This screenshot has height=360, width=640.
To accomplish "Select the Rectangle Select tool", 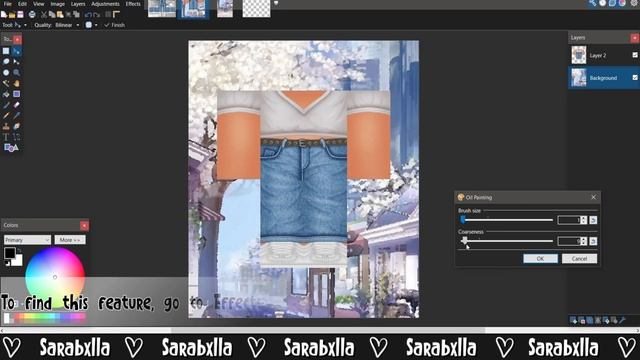I will pyautogui.click(x=6, y=51).
